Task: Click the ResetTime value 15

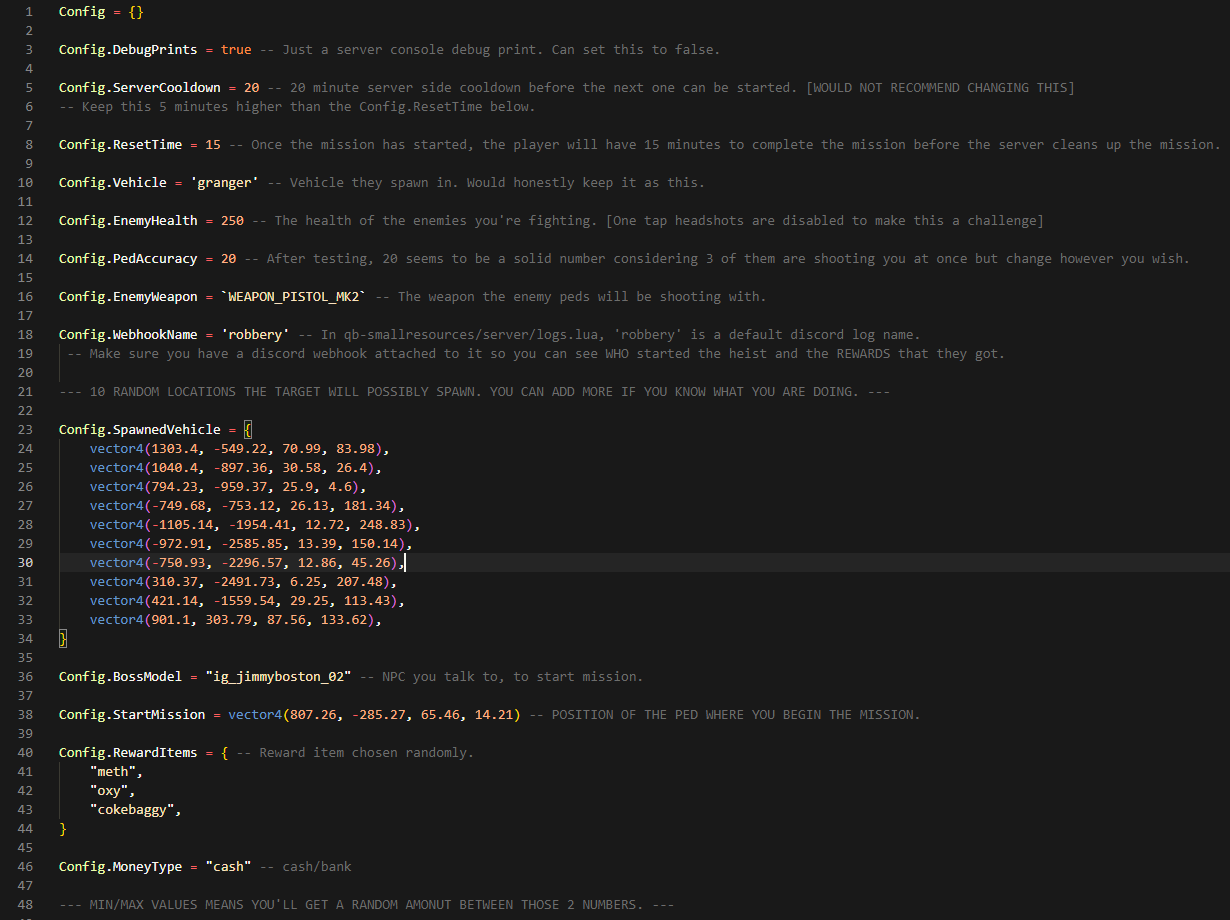Action: click(213, 144)
